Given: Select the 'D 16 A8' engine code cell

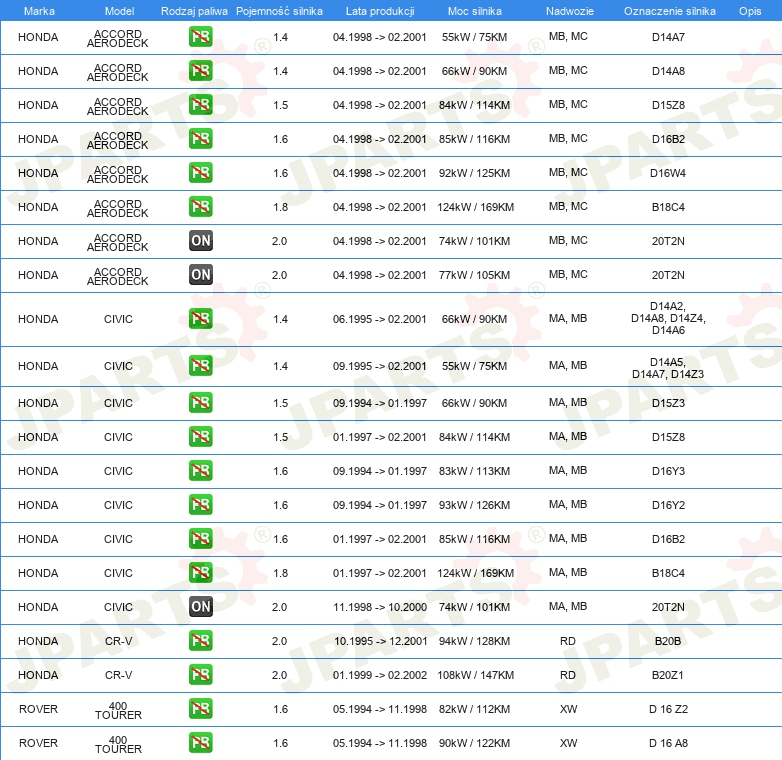Looking at the screenshot, I should 668,743.
